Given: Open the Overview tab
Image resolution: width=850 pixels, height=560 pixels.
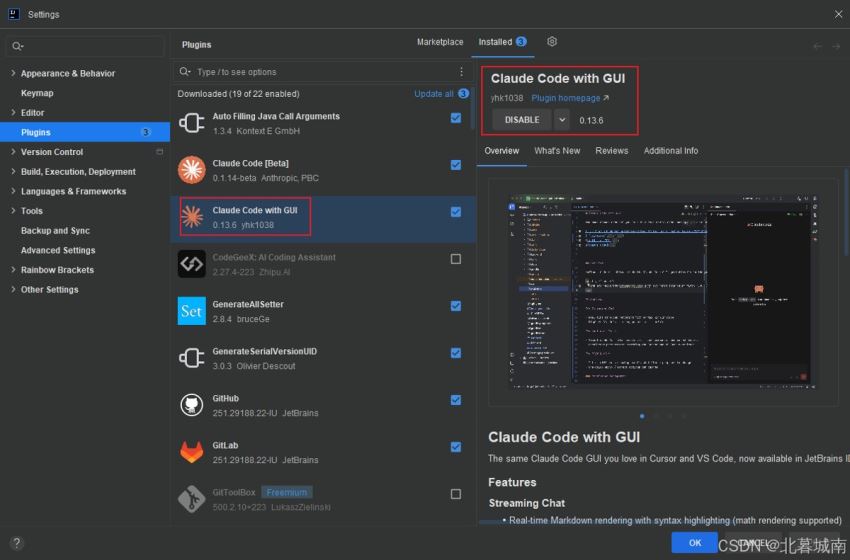Looking at the screenshot, I should 501,151.
